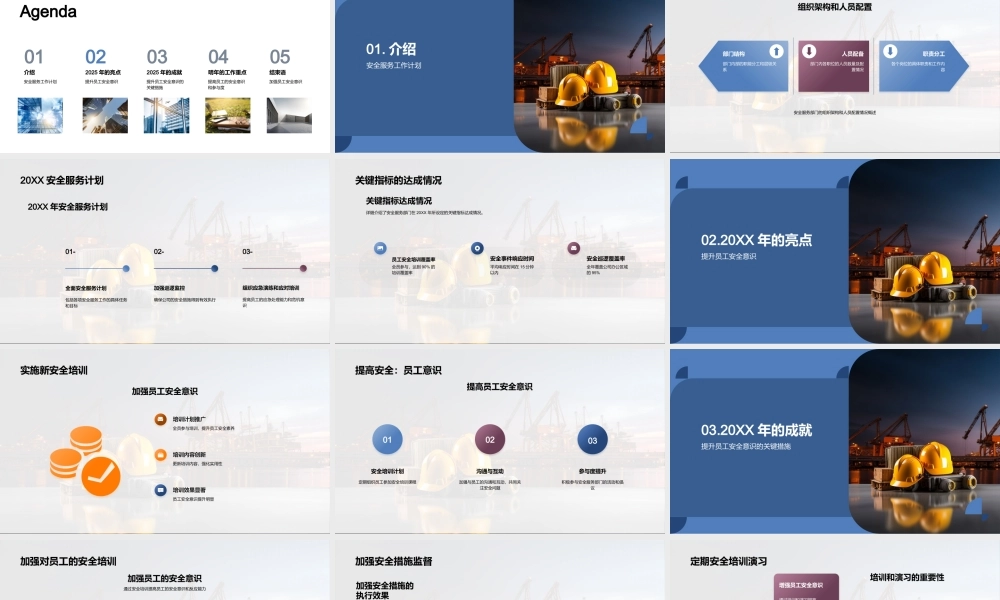This screenshot has width=1000, height=600.
Task: Click the desk photo under agenda item 04
Action: click(228, 115)
